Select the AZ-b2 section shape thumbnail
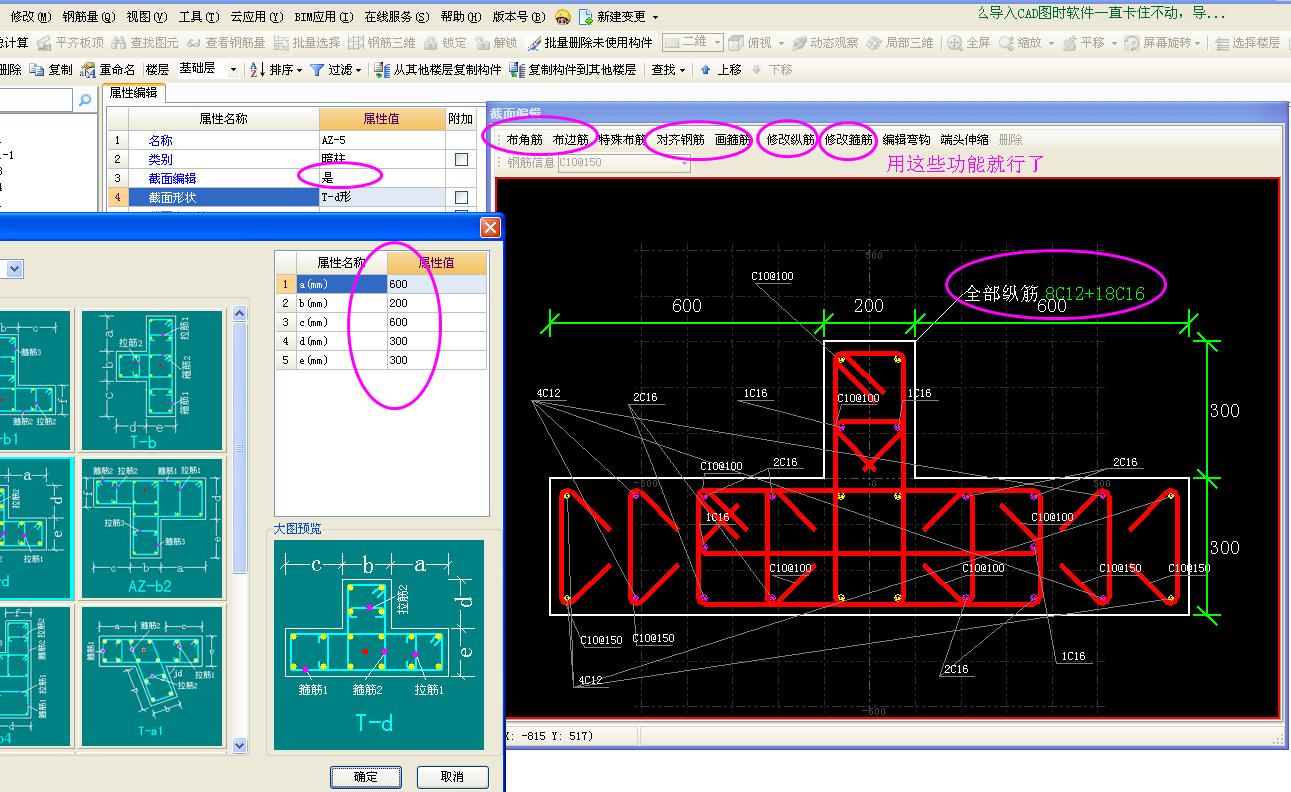The width and height of the screenshot is (1291, 792). 152,527
